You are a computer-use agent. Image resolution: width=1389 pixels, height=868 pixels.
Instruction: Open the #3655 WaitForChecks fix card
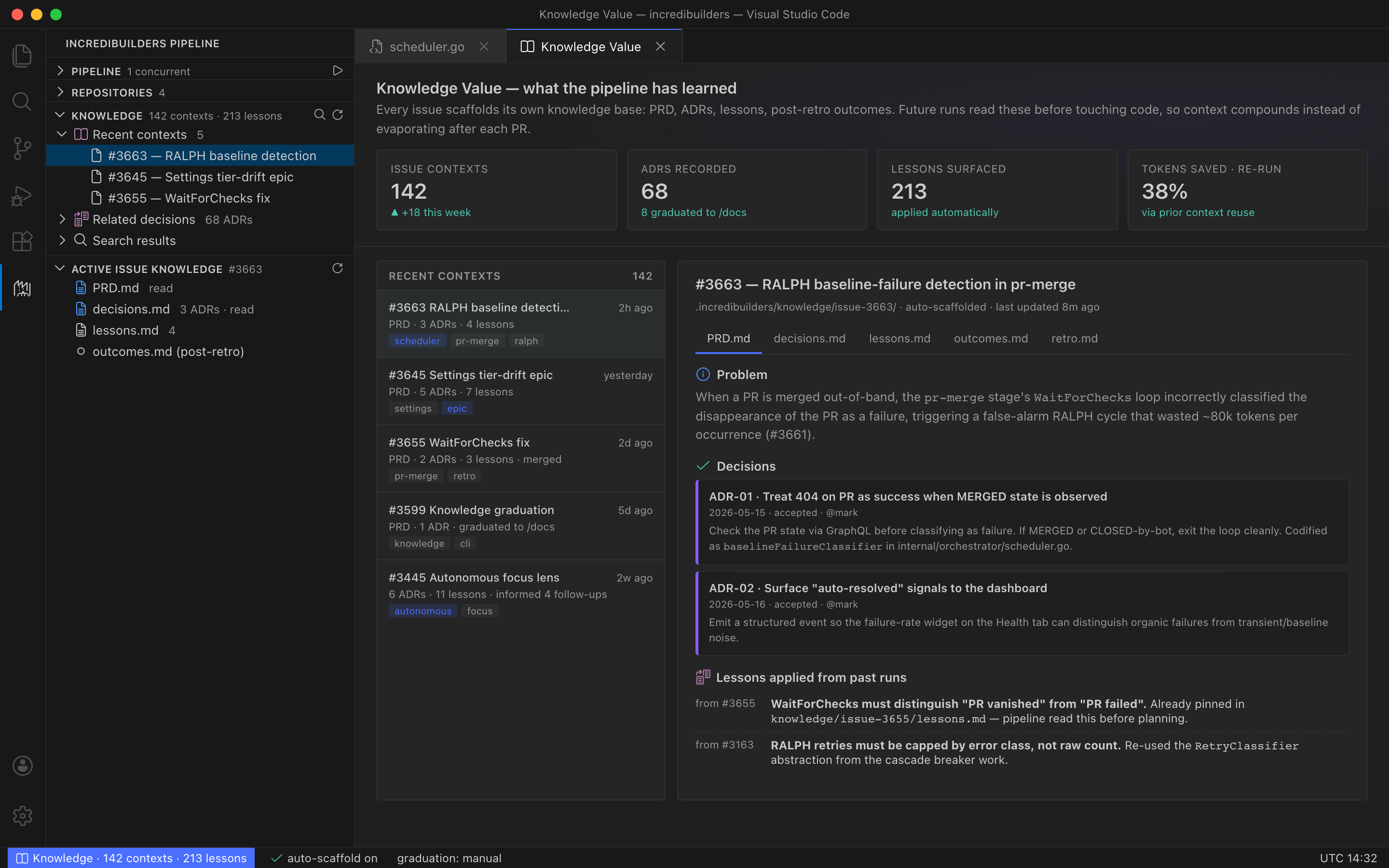tap(520, 459)
